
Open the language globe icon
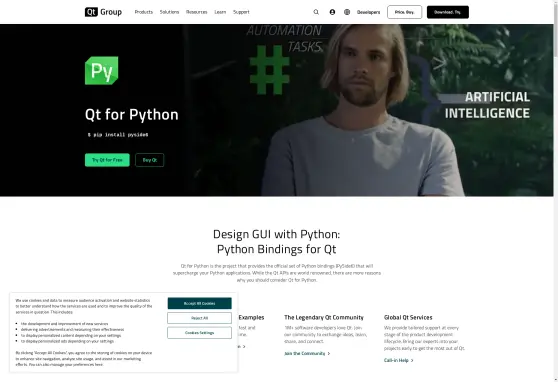coord(347,12)
